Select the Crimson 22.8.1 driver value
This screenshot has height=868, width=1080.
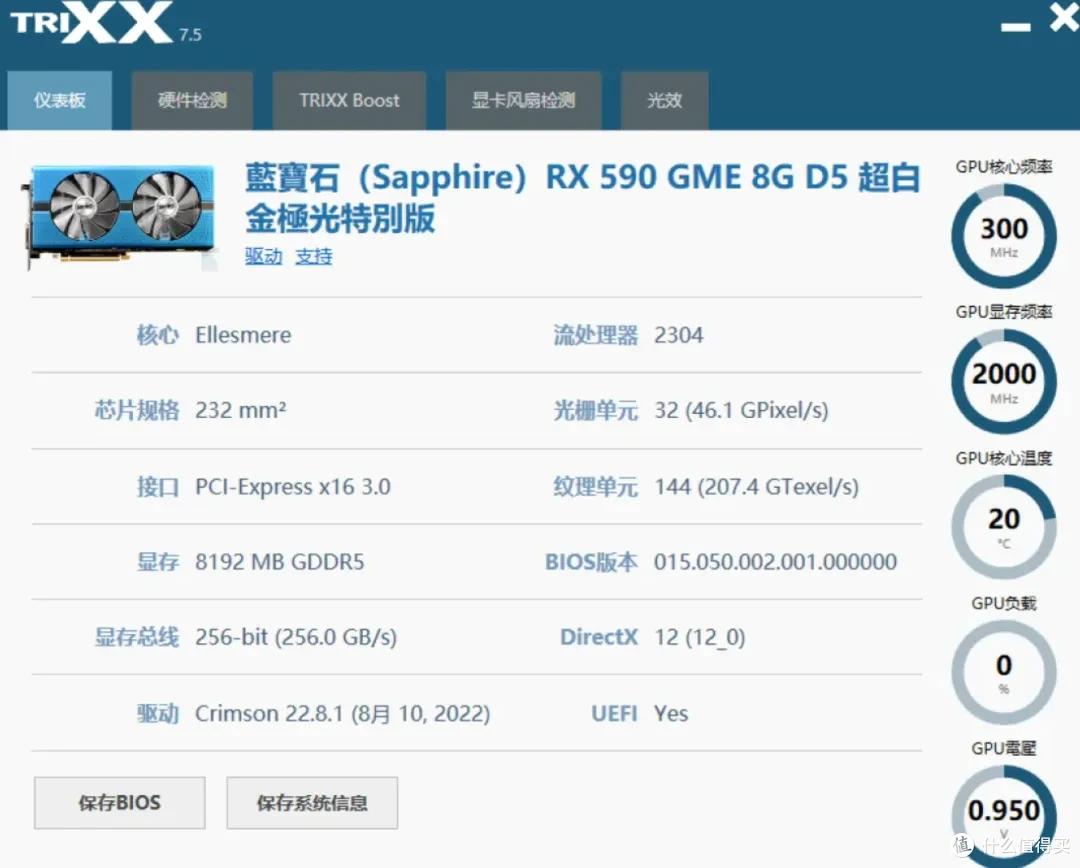coord(342,714)
